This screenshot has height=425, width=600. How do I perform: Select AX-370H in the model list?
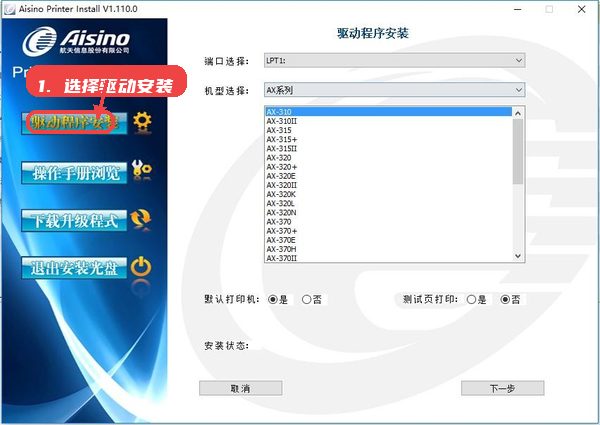[388, 249]
